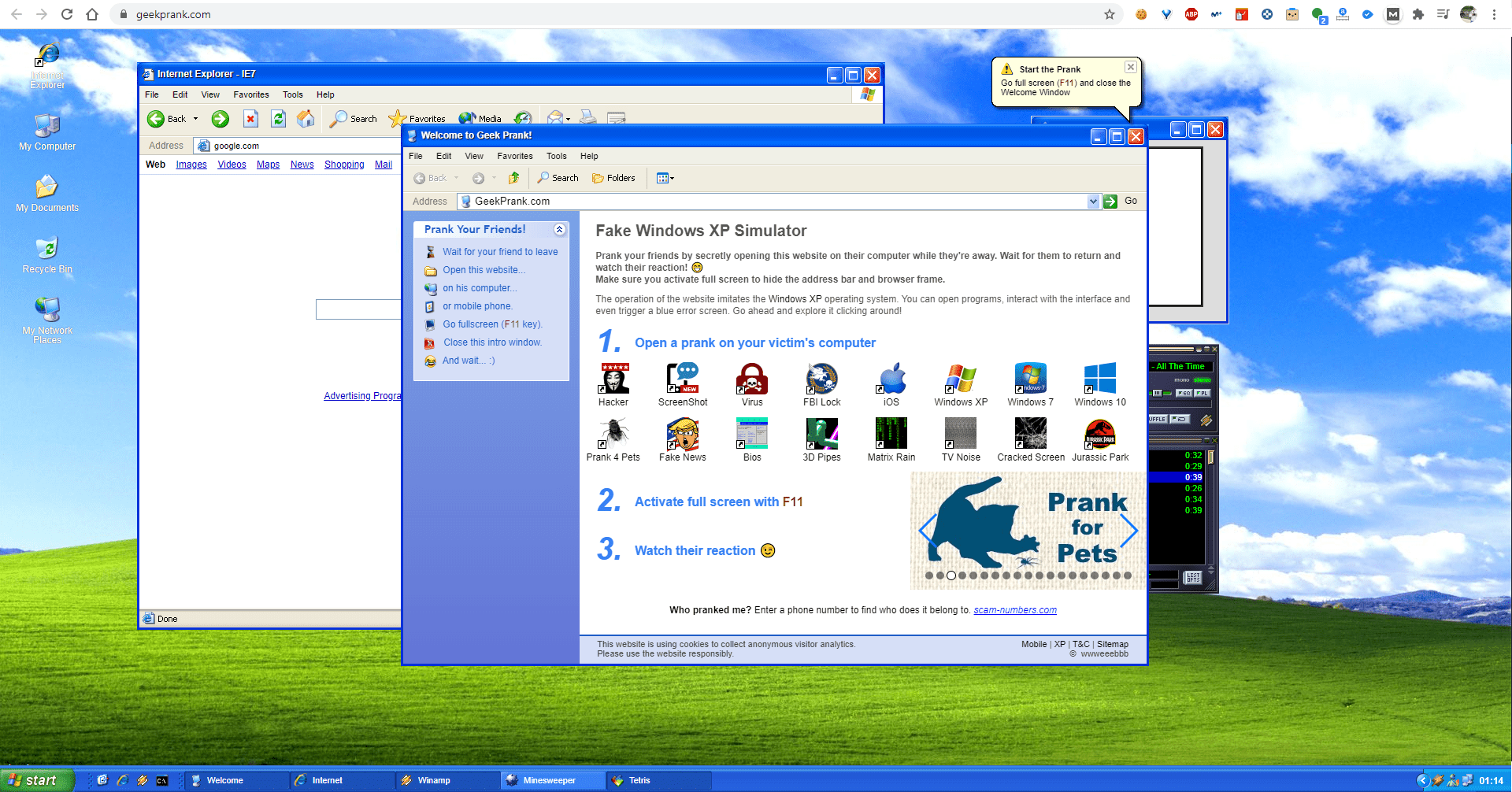Toggle the Search pane in the toolbar

pos(558,178)
